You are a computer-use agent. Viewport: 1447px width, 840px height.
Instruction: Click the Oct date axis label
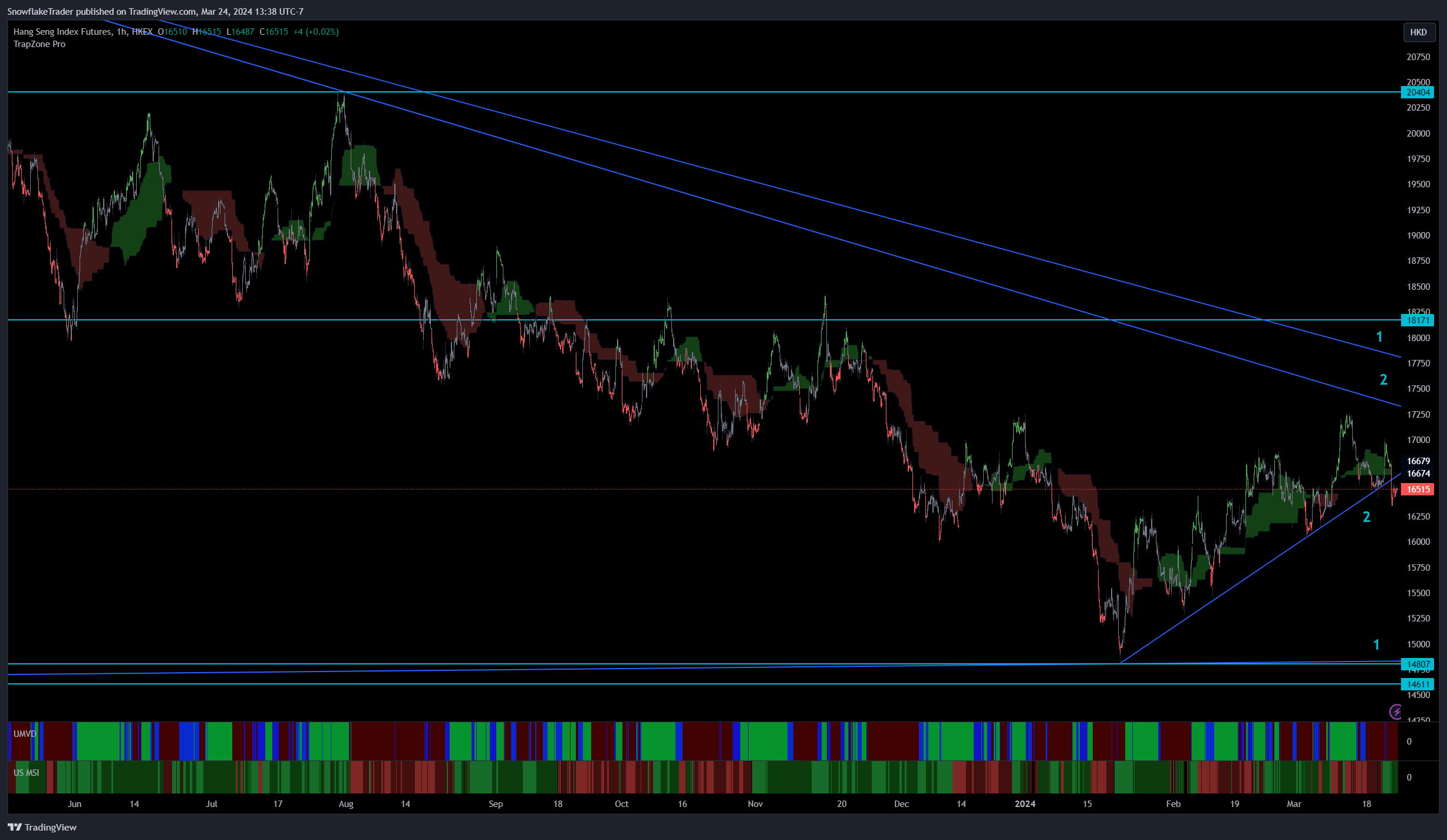[622, 804]
